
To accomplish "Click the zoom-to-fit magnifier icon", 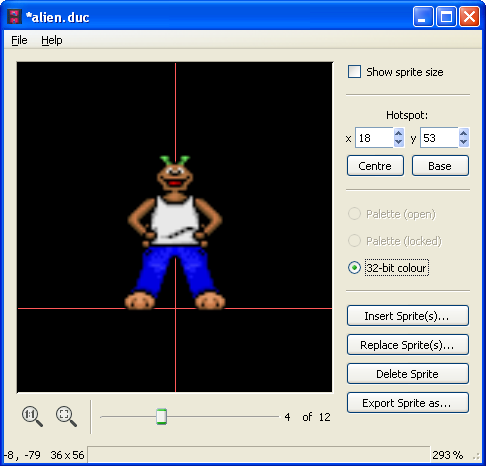I will click(66, 416).
